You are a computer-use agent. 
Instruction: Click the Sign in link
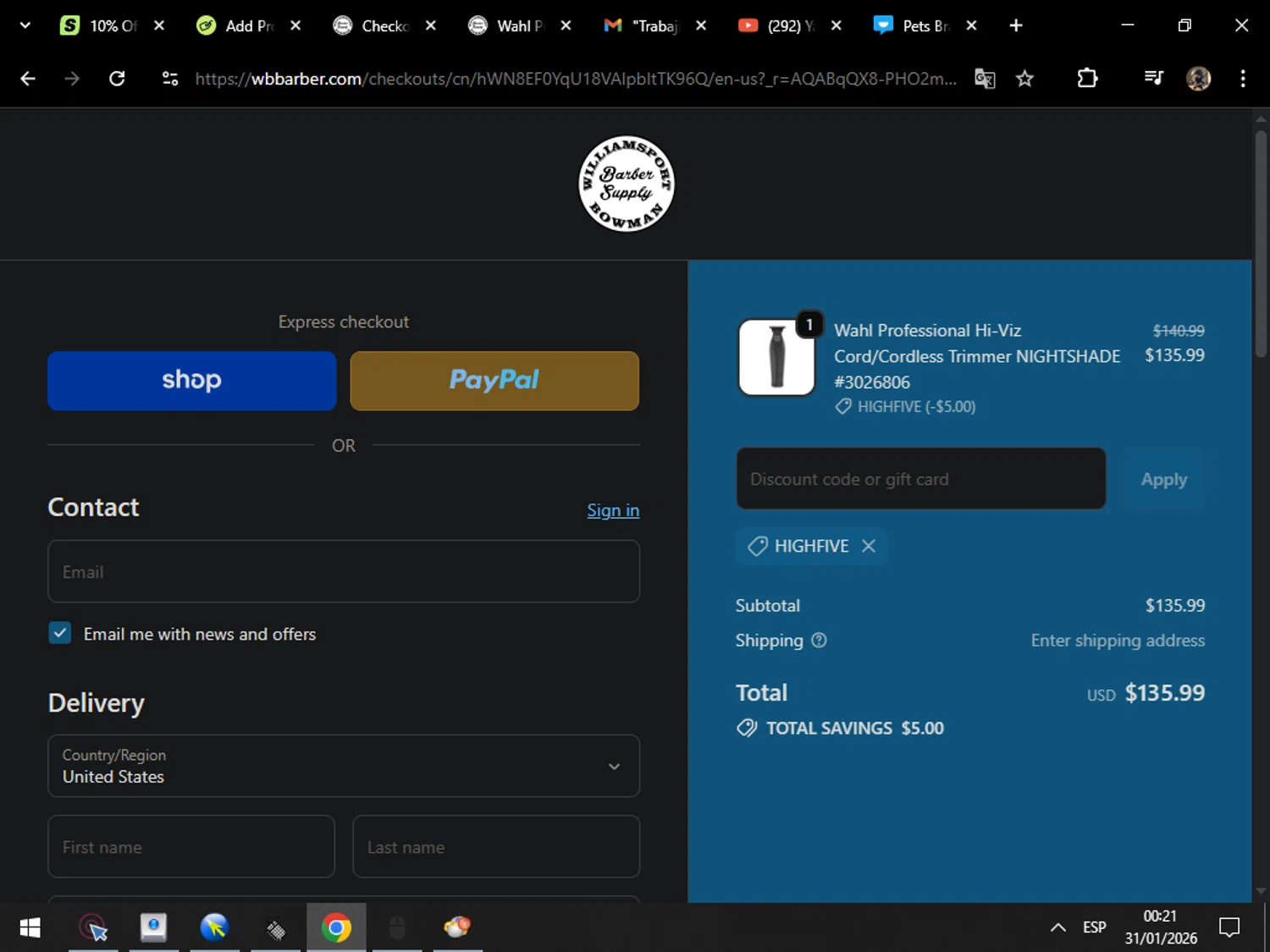click(x=613, y=510)
